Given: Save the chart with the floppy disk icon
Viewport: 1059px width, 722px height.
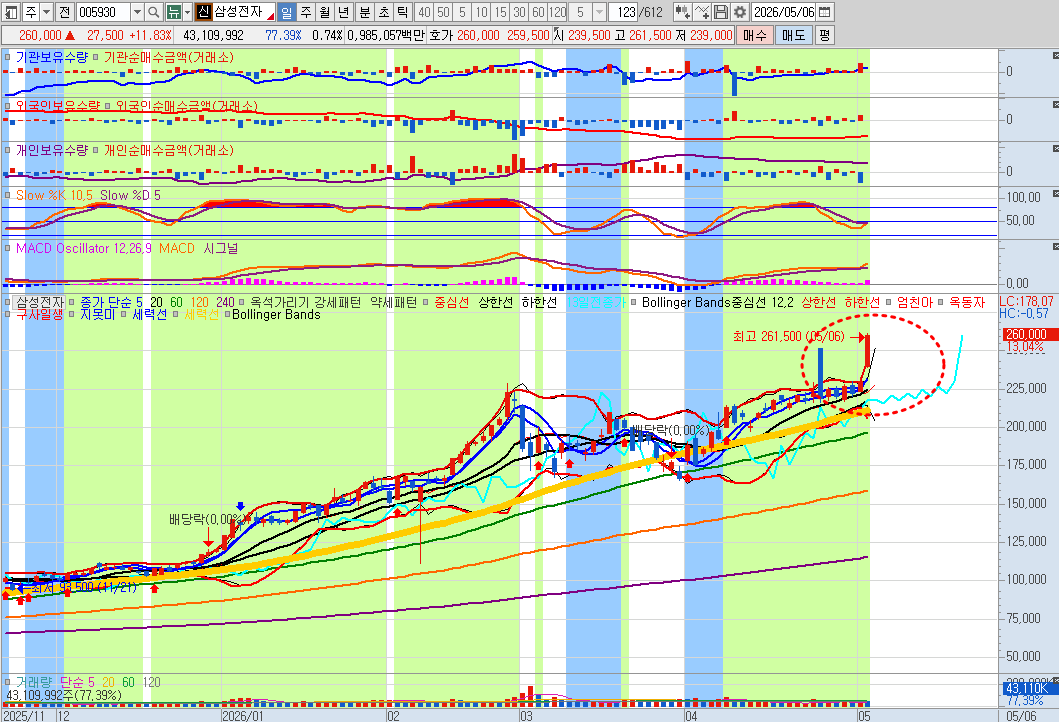Looking at the screenshot, I should point(721,11).
